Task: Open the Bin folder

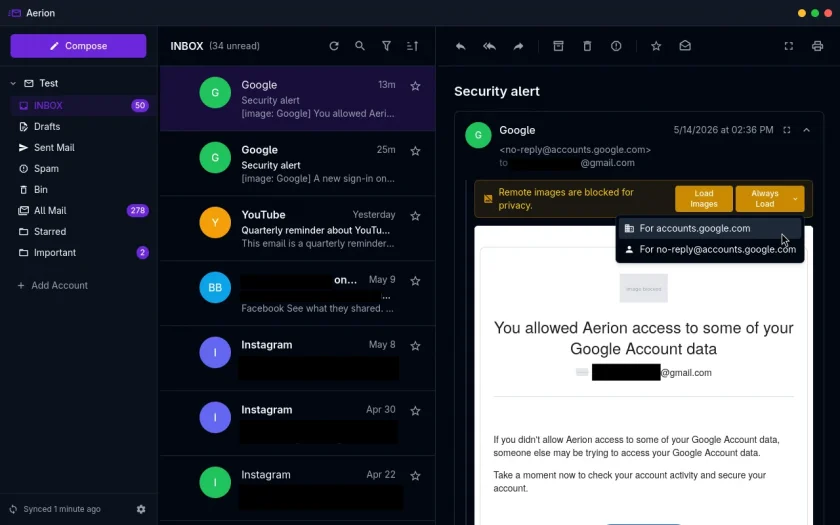Action: pyautogui.click(x=83, y=189)
